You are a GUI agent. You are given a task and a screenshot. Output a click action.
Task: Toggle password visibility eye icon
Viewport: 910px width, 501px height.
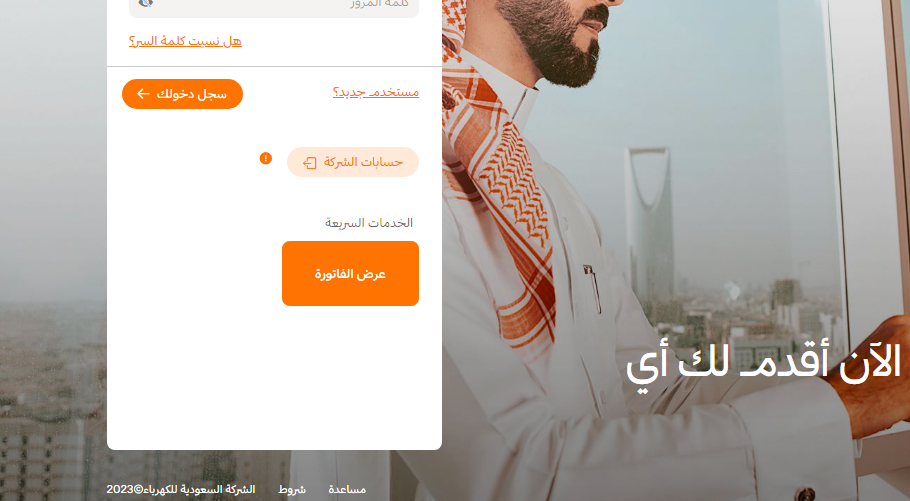pyautogui.click(x=146, y=3)
